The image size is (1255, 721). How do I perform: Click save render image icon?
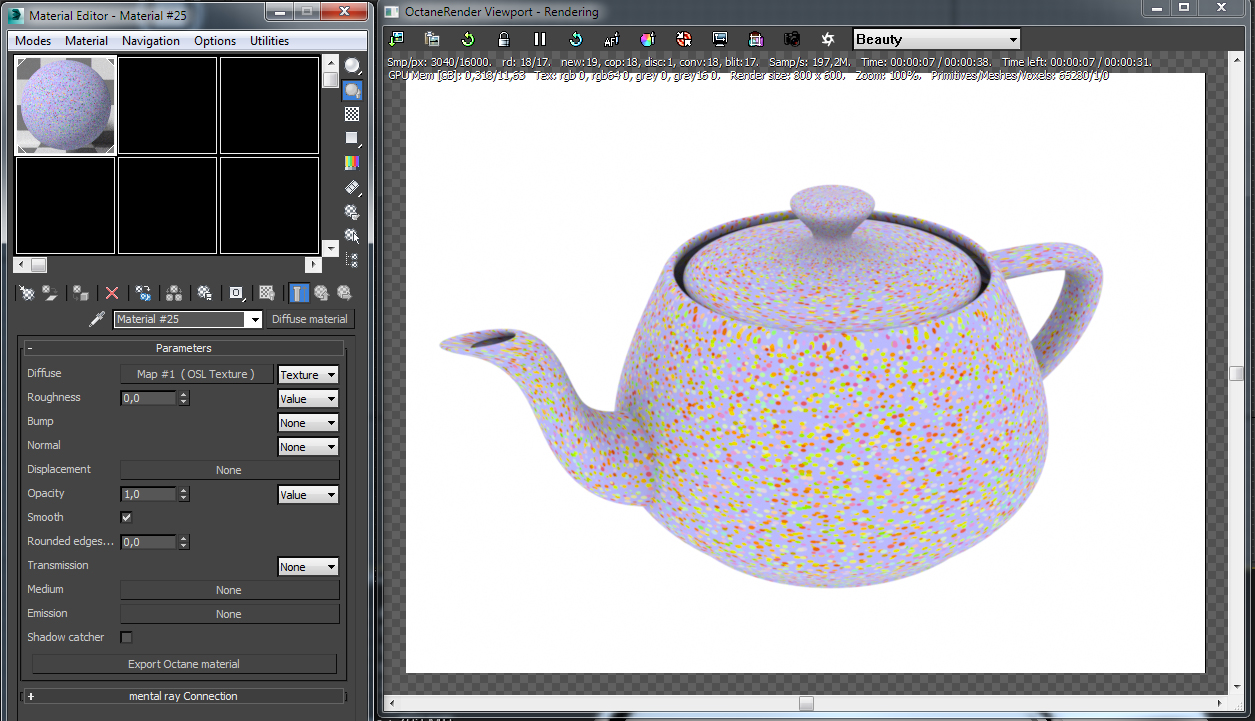point(756,39)
